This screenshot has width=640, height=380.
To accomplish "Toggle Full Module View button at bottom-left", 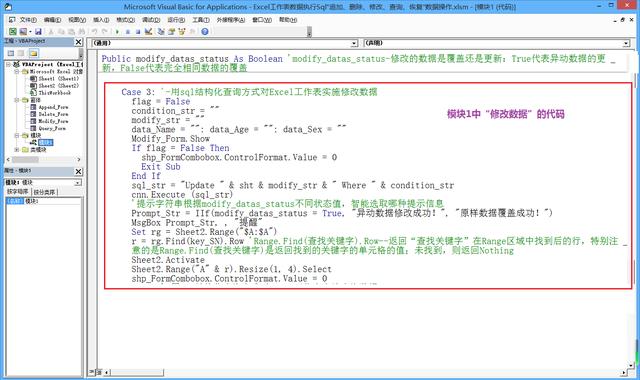I will click(x=99, y=372).
